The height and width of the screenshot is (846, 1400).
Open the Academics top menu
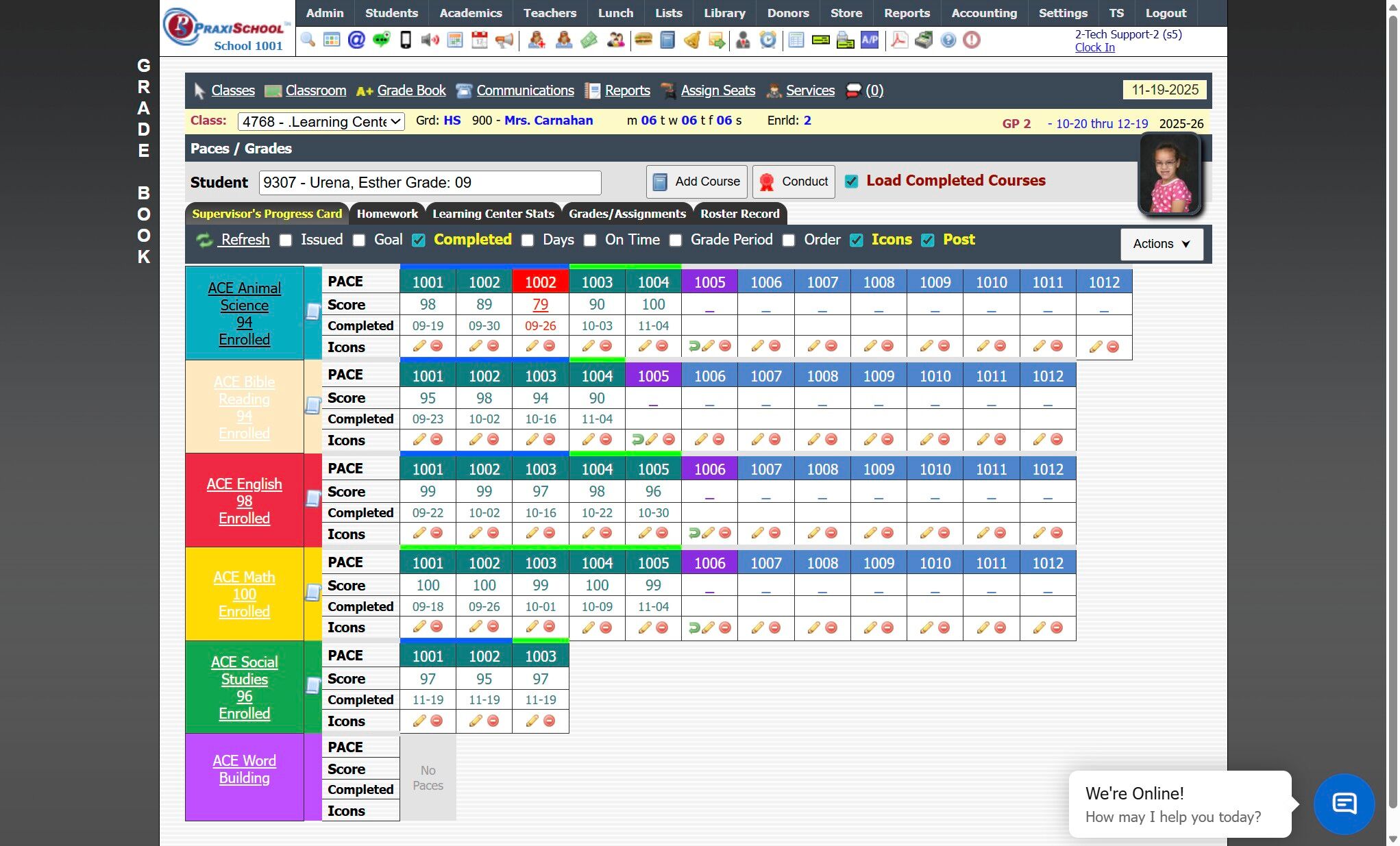[x=470, y=13]
